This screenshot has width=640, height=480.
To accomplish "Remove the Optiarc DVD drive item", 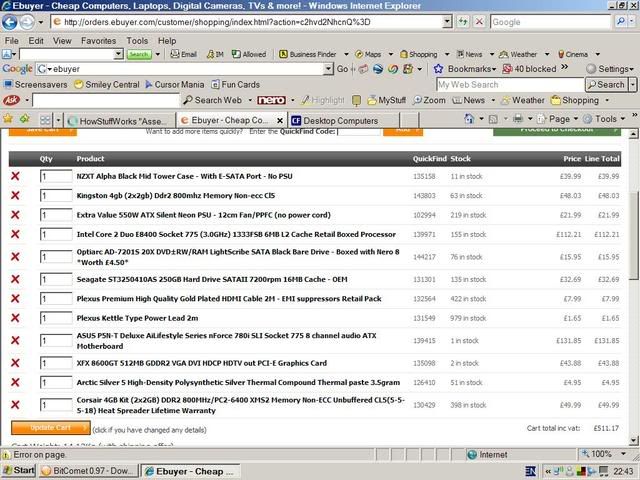I will [x=15, y=257].
